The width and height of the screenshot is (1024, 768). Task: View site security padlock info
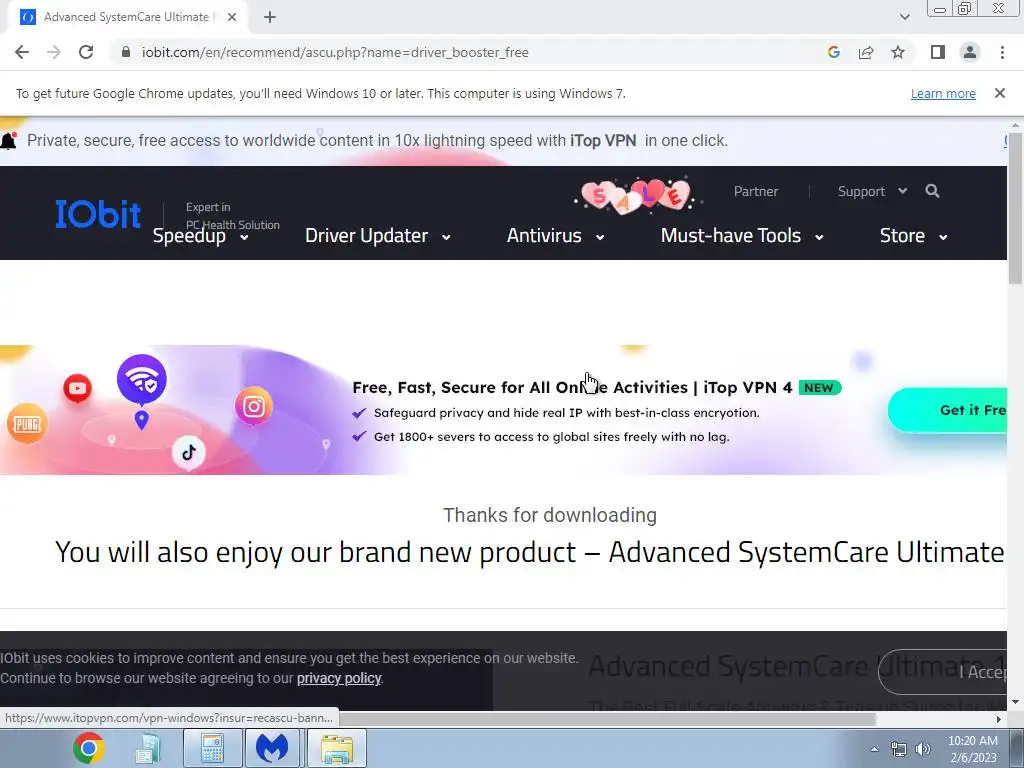pyautogui.click(x=126, y=52)
